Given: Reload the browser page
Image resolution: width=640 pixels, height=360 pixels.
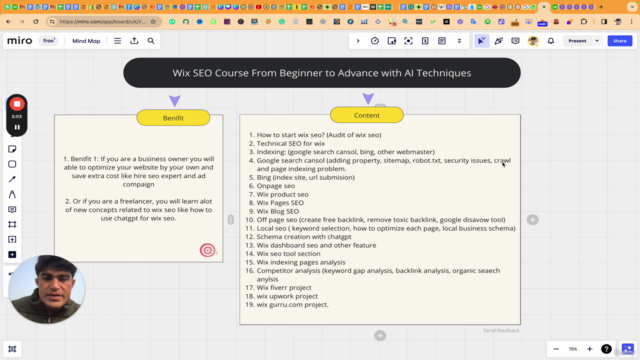Looking at the screenshot, I should tap(36, 22).
